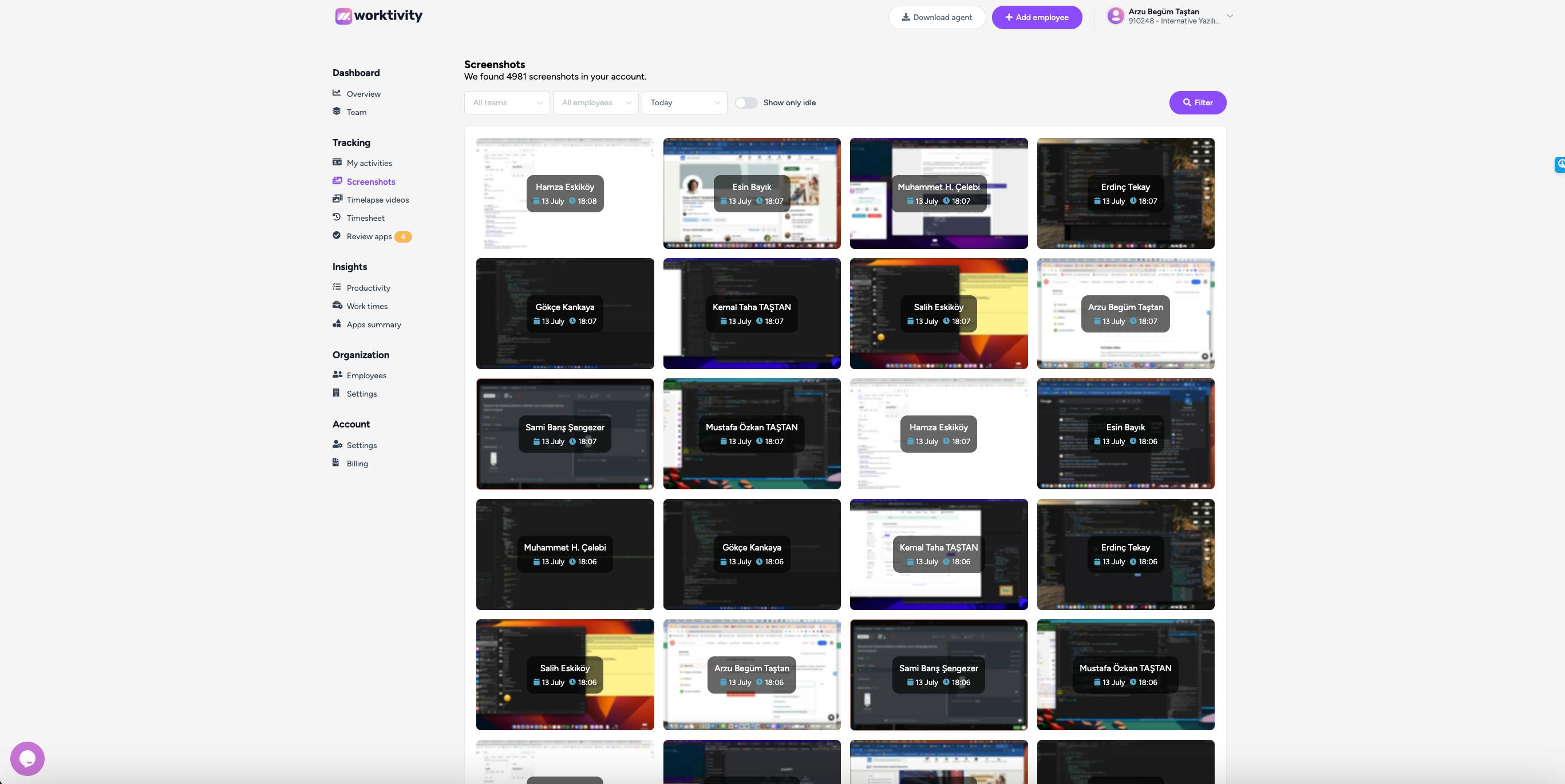
Task: Open Mustafa Özkan TAŞTAN screenshot at 18:07
Action: [752, 434]
